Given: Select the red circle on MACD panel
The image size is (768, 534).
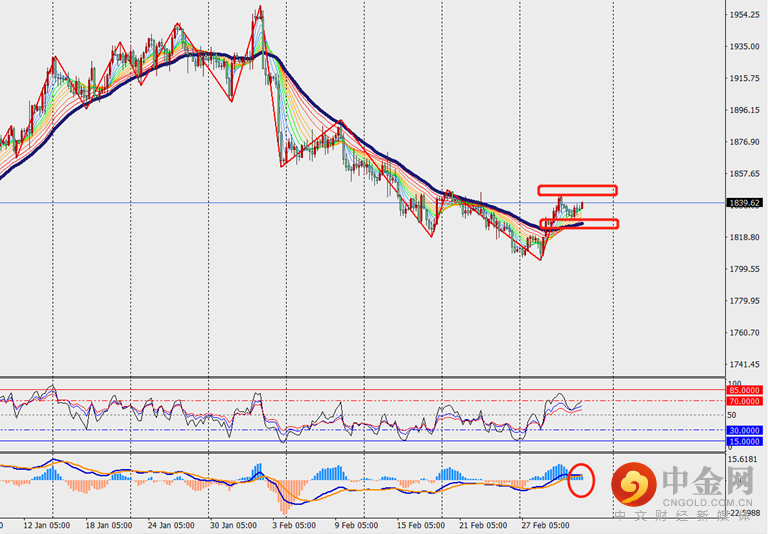Looking at the screenshot, I should click(580, 480).
